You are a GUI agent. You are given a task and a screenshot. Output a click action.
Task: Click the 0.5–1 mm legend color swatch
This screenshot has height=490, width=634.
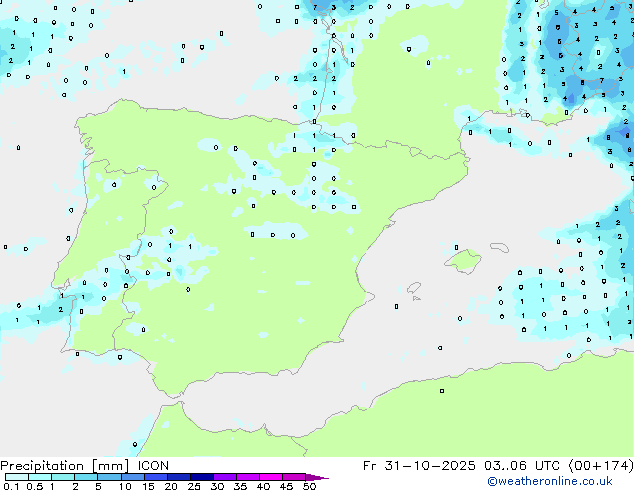tap(40, 477)
